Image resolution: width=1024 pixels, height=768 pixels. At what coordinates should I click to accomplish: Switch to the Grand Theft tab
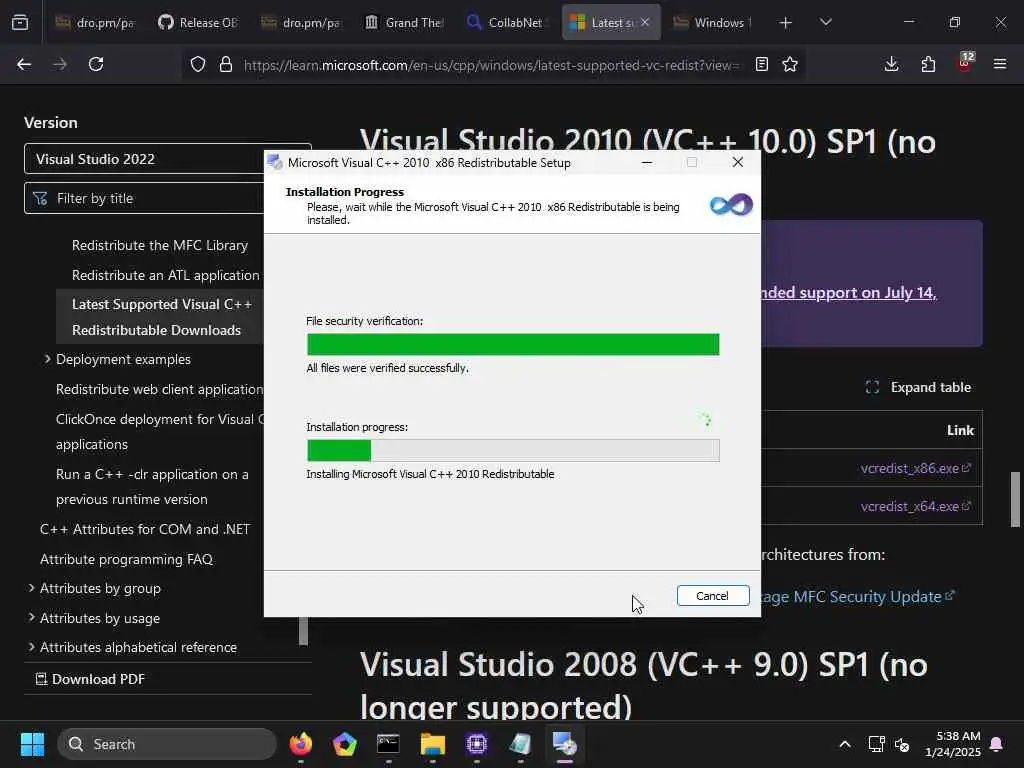coord(404,22)
